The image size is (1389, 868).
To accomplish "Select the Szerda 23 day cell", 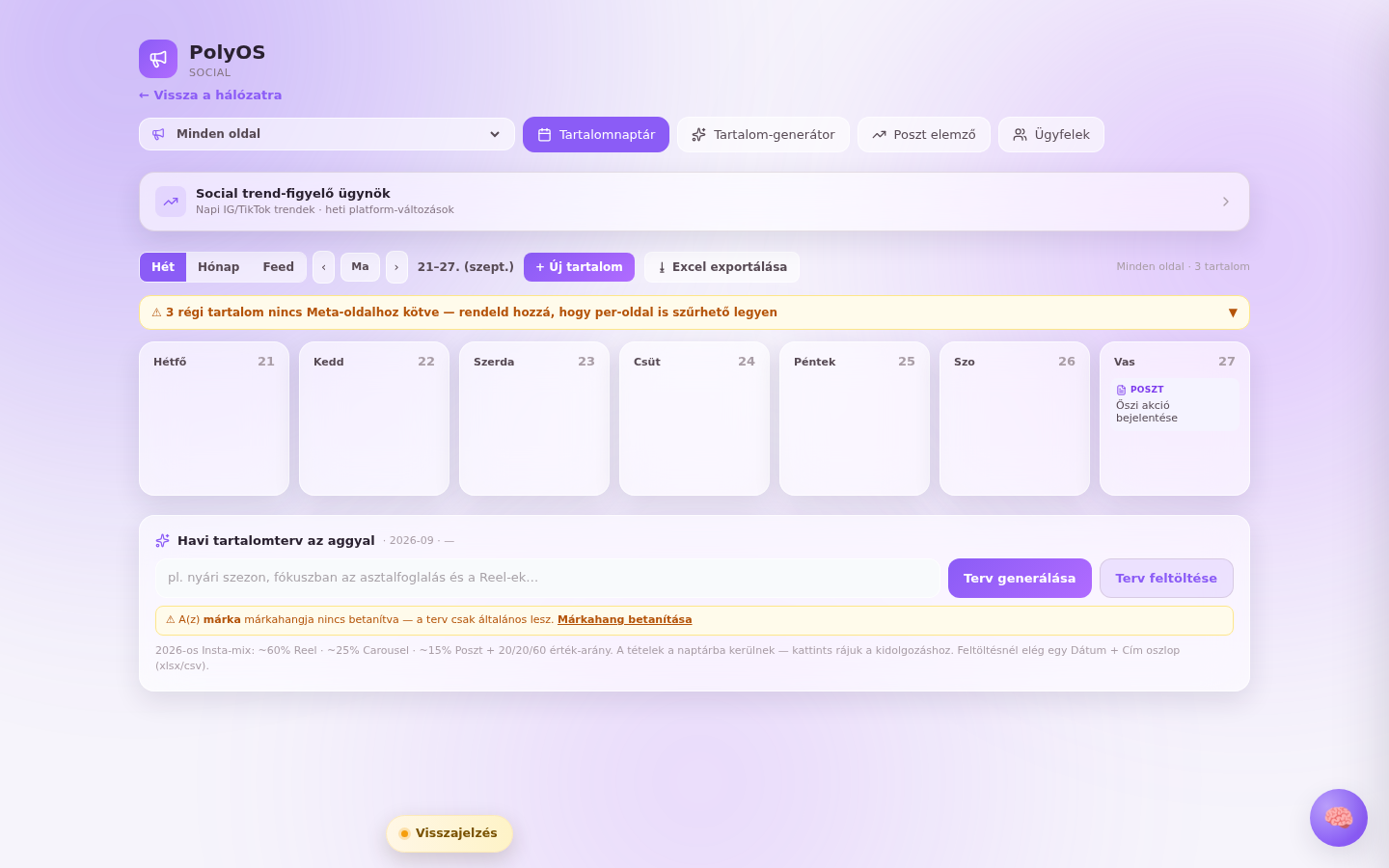I will [x=534, y=419].
